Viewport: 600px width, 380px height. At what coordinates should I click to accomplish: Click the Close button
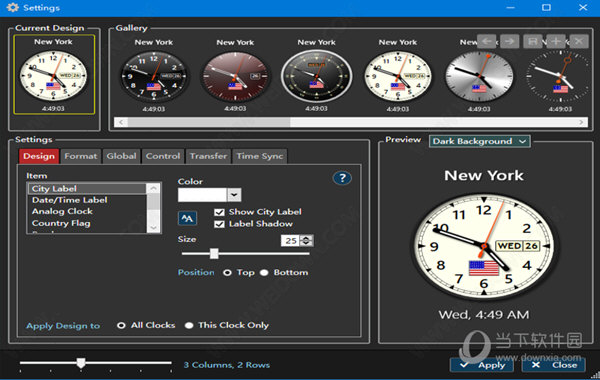click(x=554, y=365)
